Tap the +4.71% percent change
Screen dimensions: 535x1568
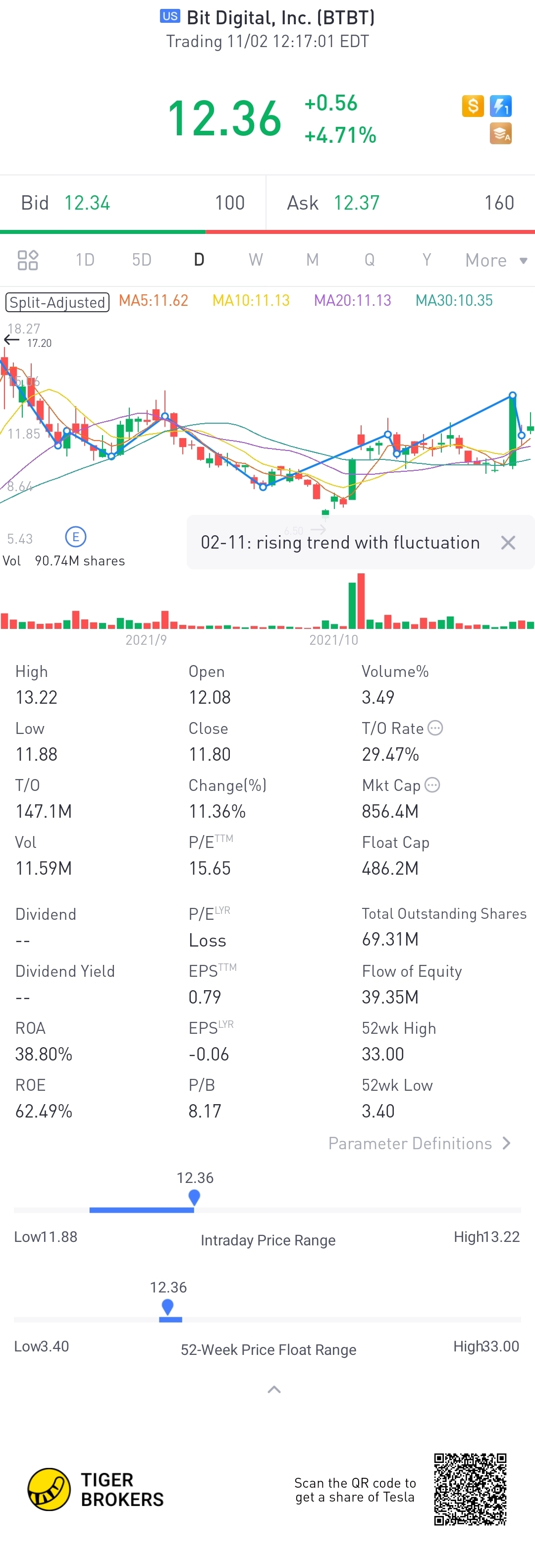[x=340, y=134]
